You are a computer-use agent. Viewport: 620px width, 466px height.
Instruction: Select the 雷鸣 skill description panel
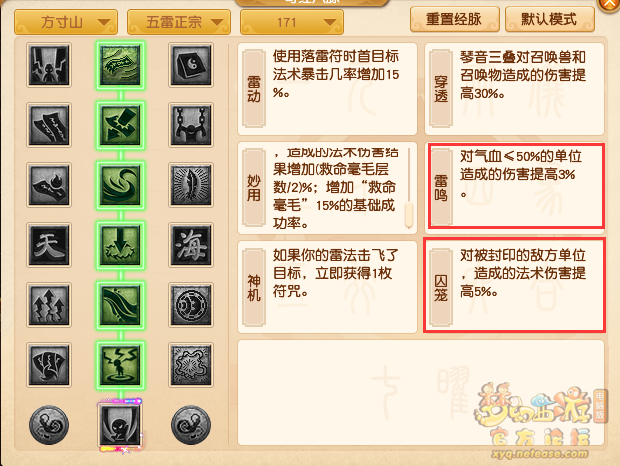click(514, 185)
